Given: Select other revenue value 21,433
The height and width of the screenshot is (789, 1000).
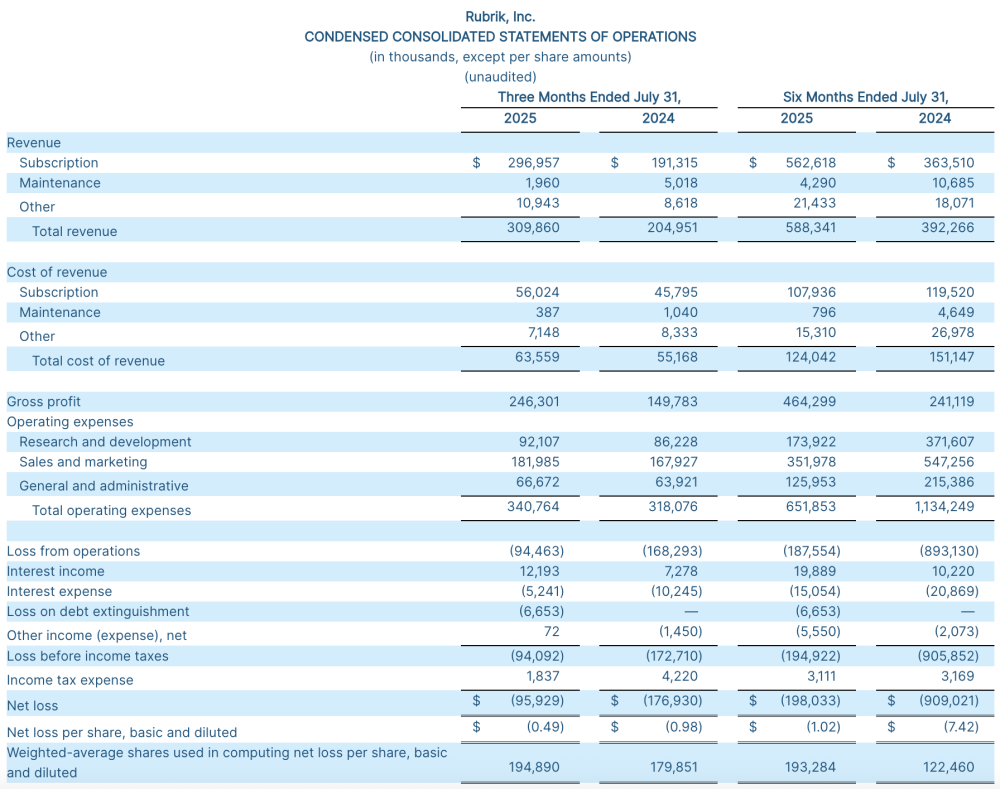Looking at the screenshot, I should click(x=814, y=203).
